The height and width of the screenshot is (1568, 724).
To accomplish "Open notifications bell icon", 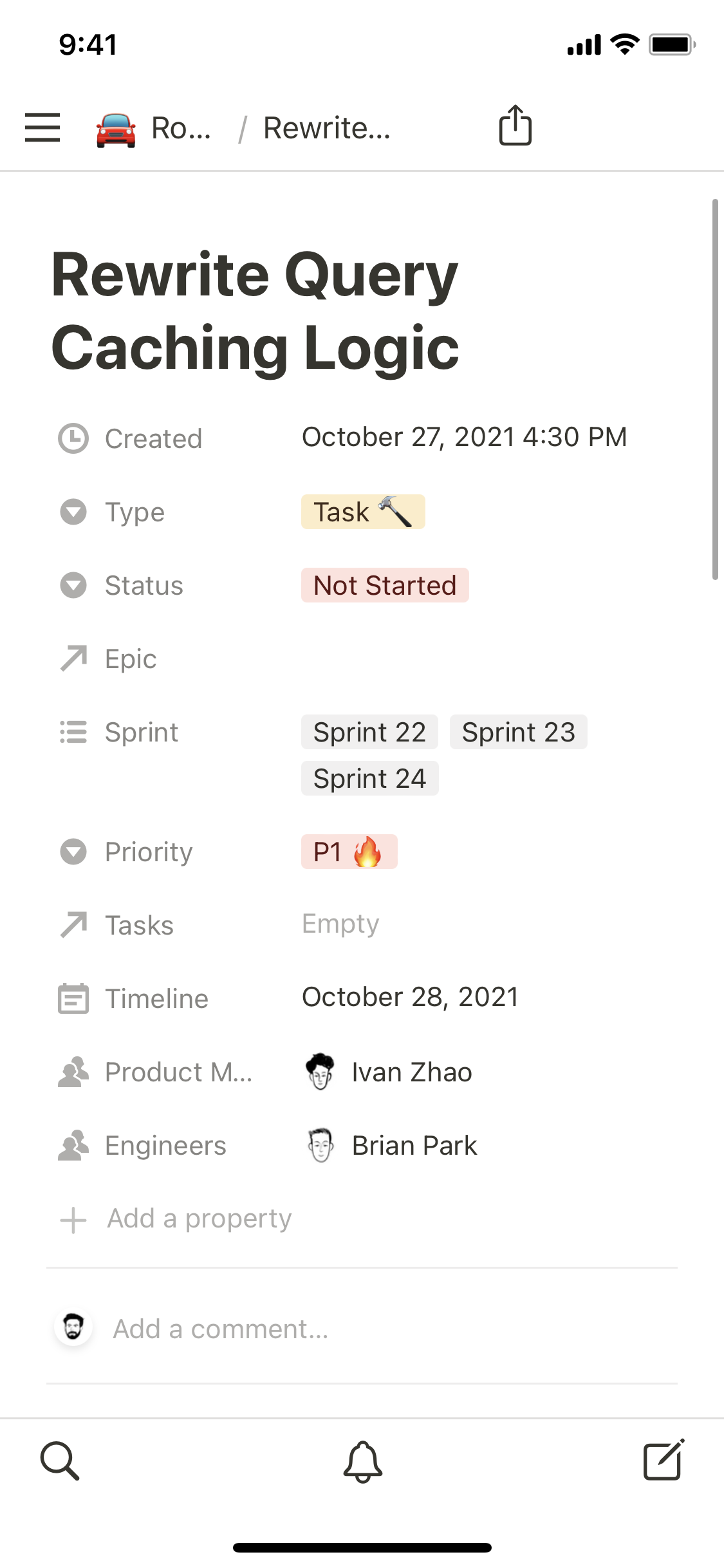I will click(x=363, y=1461).
